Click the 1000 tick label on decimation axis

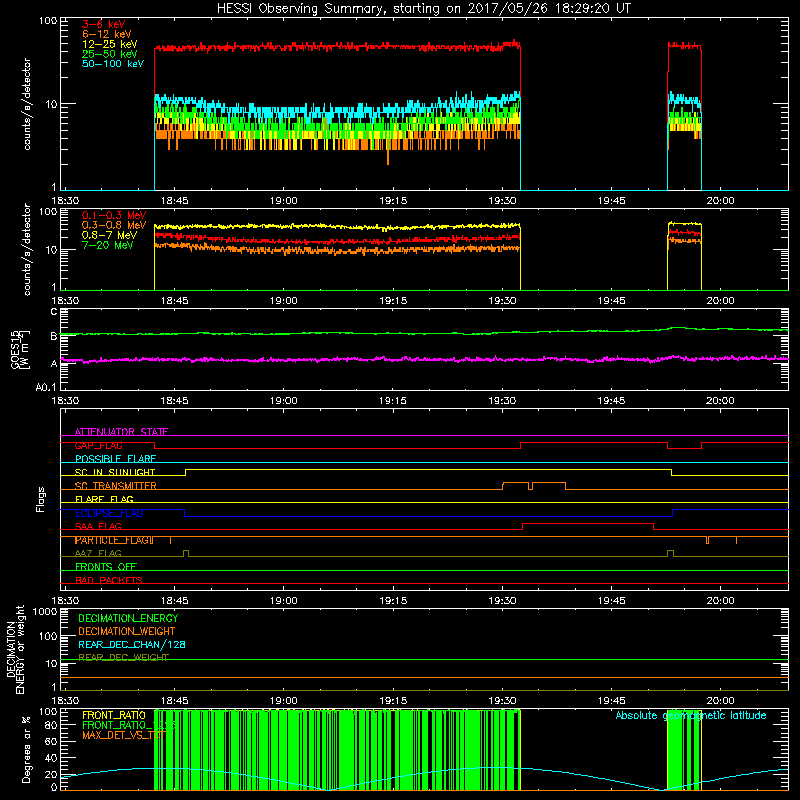45,611
